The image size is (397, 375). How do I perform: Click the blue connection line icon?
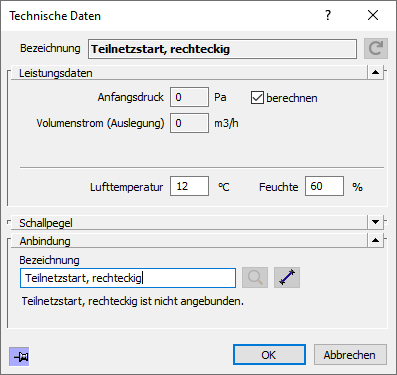pyautogui.click(x=287, y=277)
